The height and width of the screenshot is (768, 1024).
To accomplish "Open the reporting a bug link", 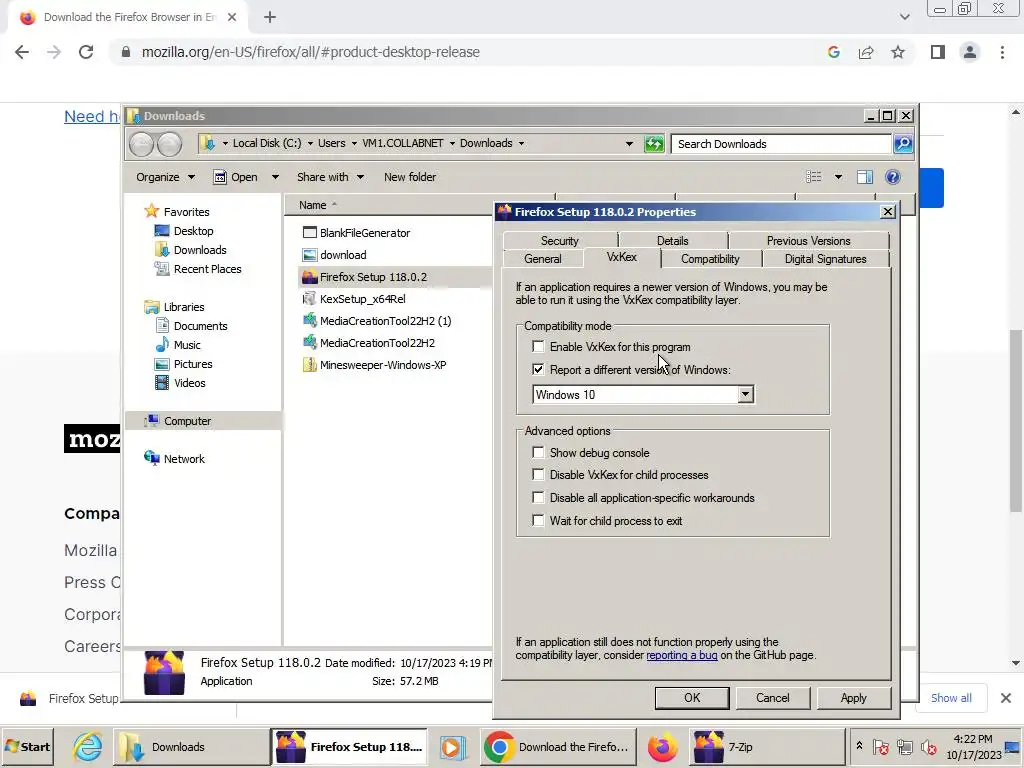I will tap(682, 655).
